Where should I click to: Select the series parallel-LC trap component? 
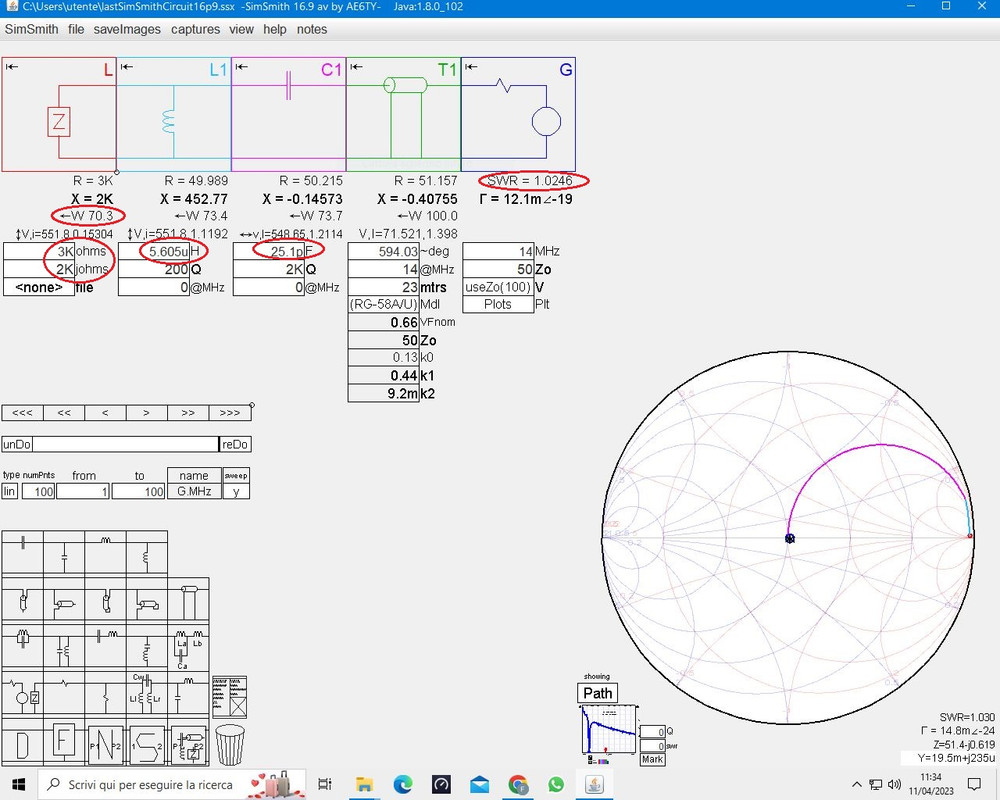[23, 648]
